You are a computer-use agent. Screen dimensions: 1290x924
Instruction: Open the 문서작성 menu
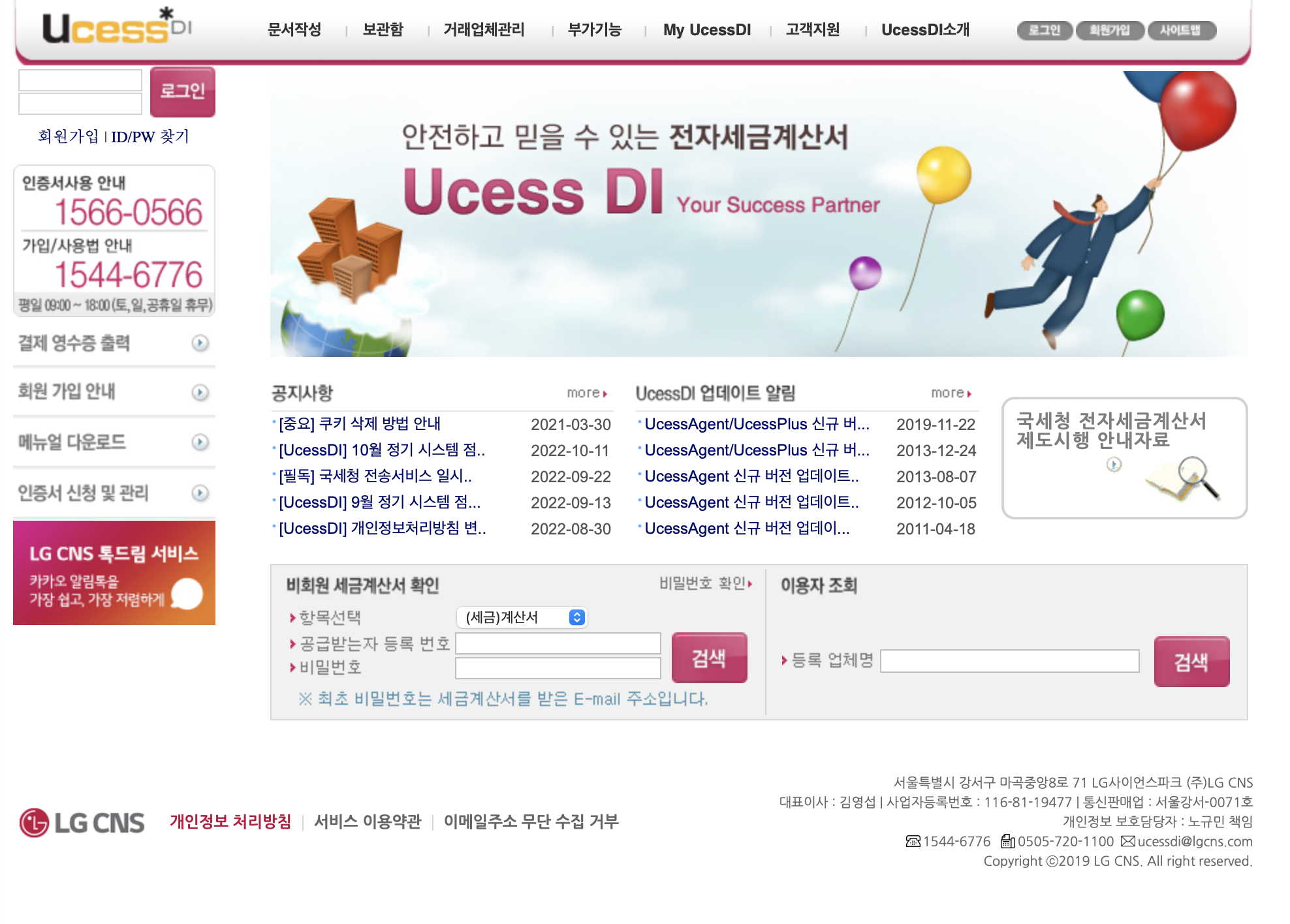click(x=294, y=30)
